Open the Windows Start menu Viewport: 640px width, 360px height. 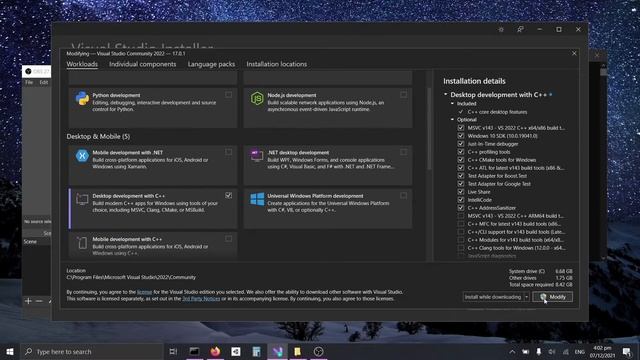(10, 351)
